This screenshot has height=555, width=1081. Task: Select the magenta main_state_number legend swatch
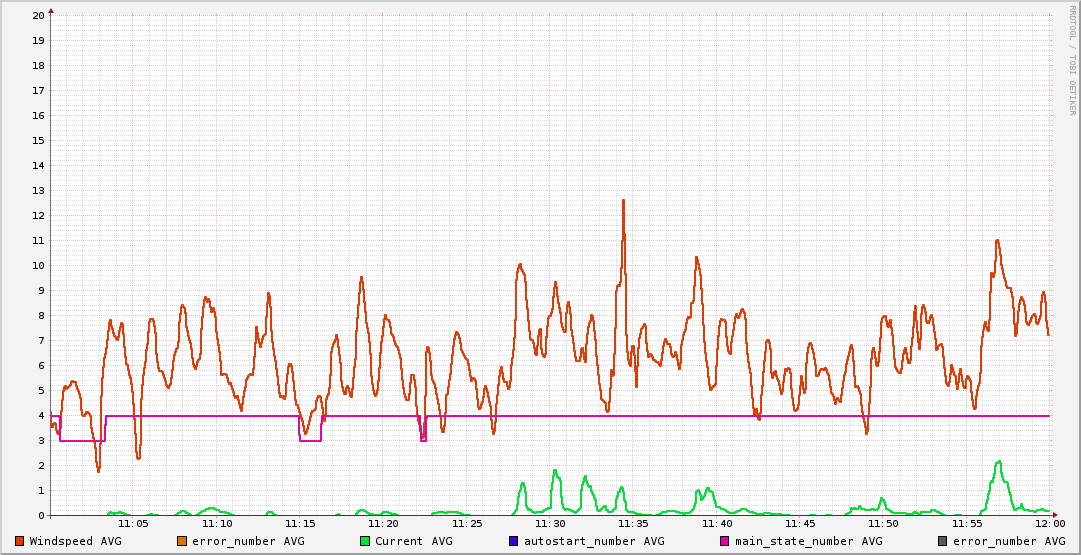point(725,541)
